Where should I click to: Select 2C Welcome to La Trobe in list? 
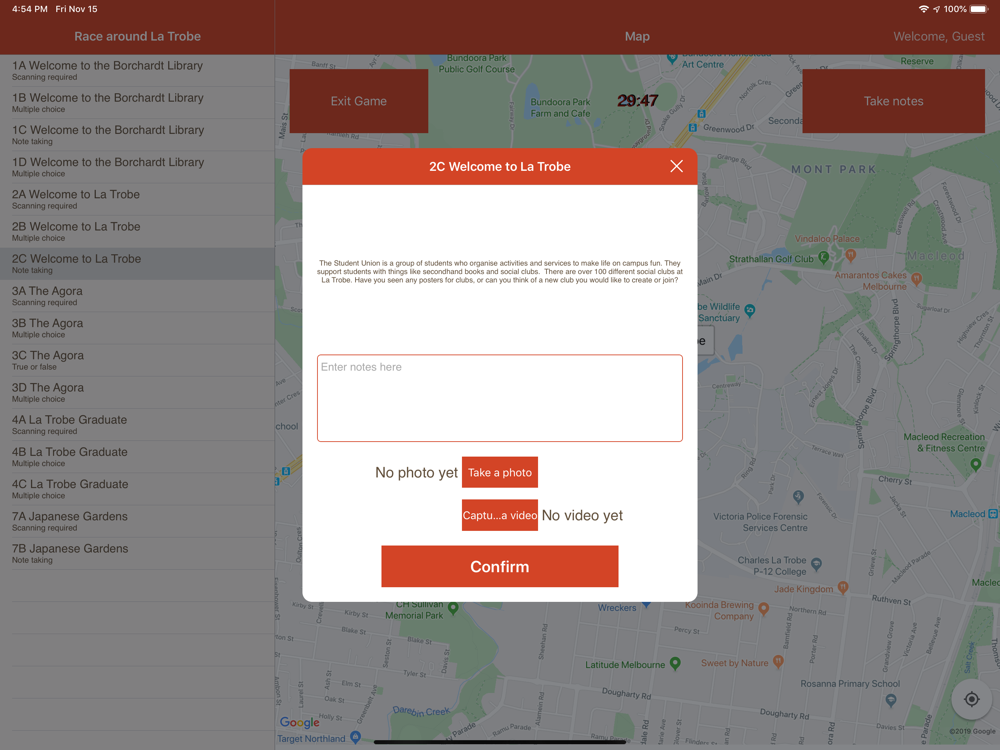click(137, 264)
